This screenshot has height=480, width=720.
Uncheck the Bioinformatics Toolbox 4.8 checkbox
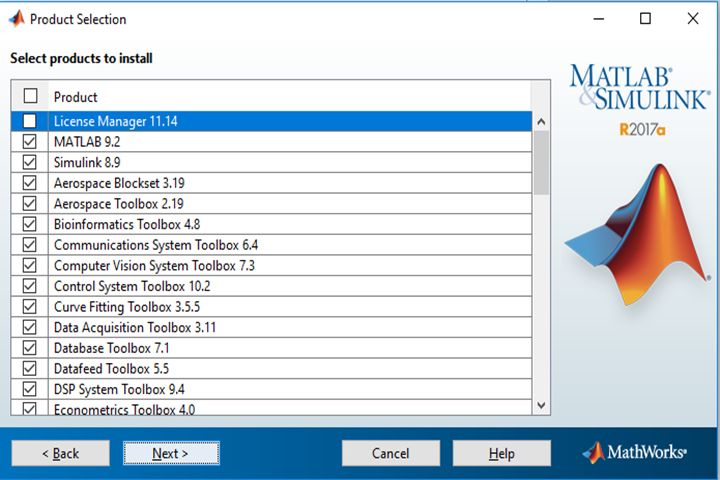pos(29,224)
